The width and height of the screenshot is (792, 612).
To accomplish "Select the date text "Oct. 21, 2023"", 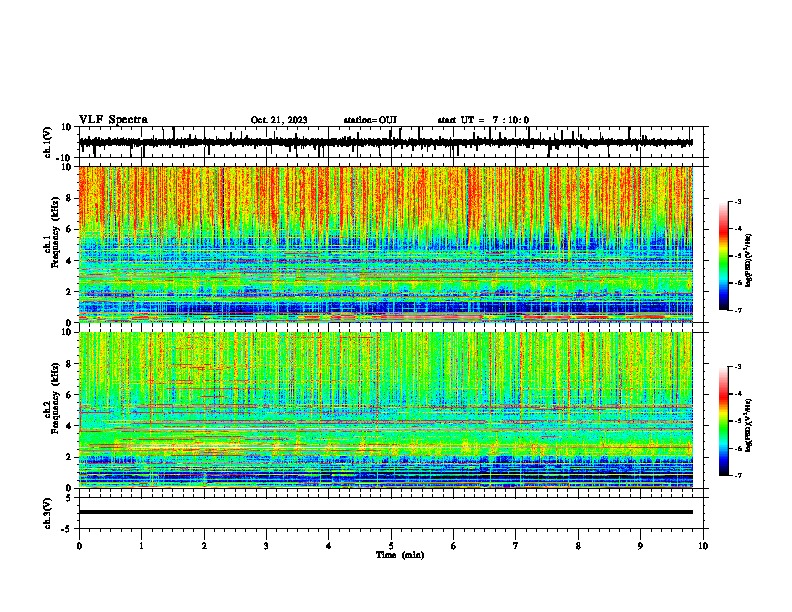I will tap(279, 120).
